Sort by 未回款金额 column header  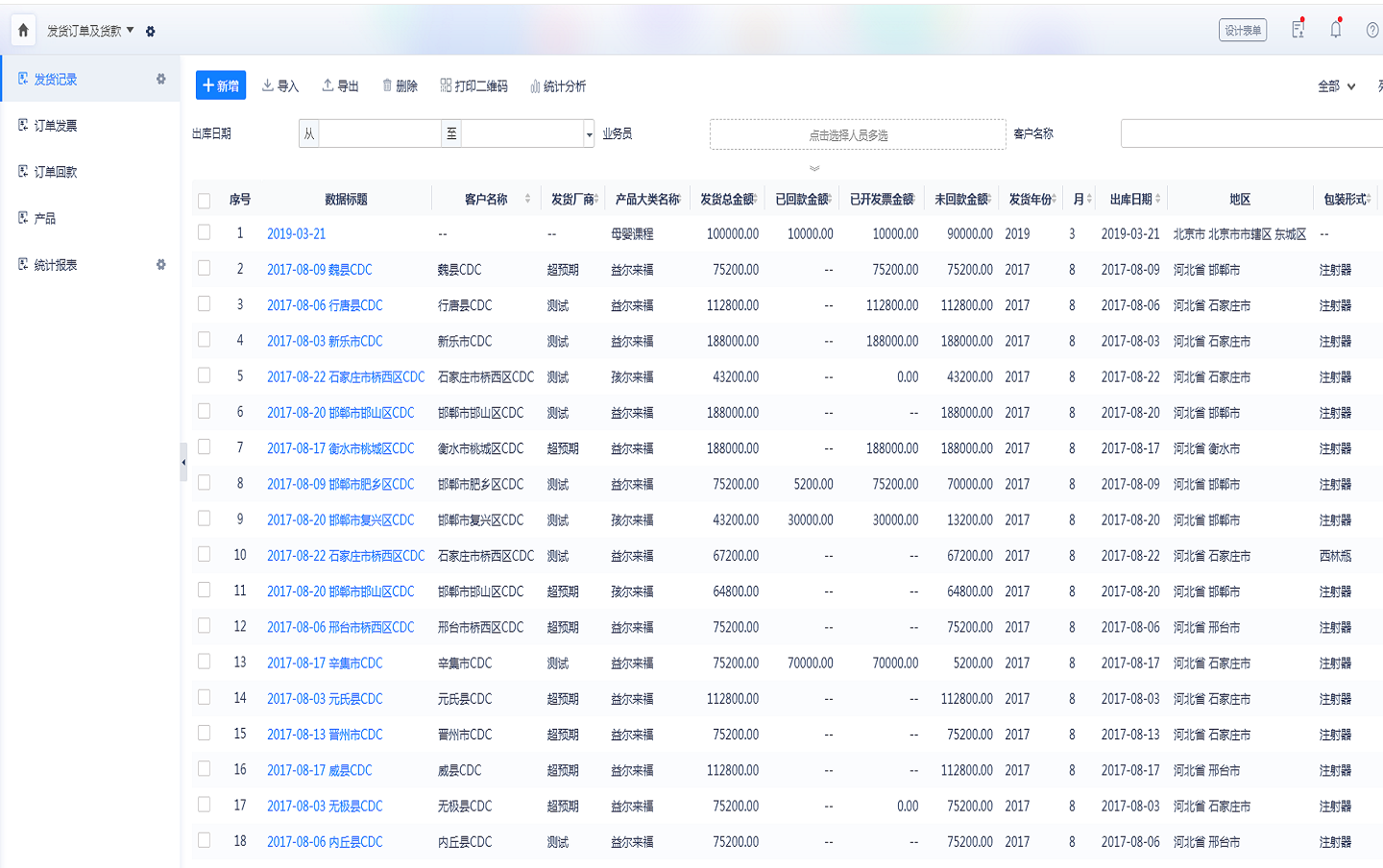962,199
